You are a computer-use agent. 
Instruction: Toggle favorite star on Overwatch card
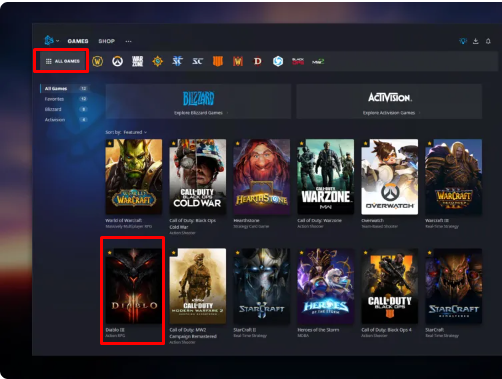click(x=365, y=144)
